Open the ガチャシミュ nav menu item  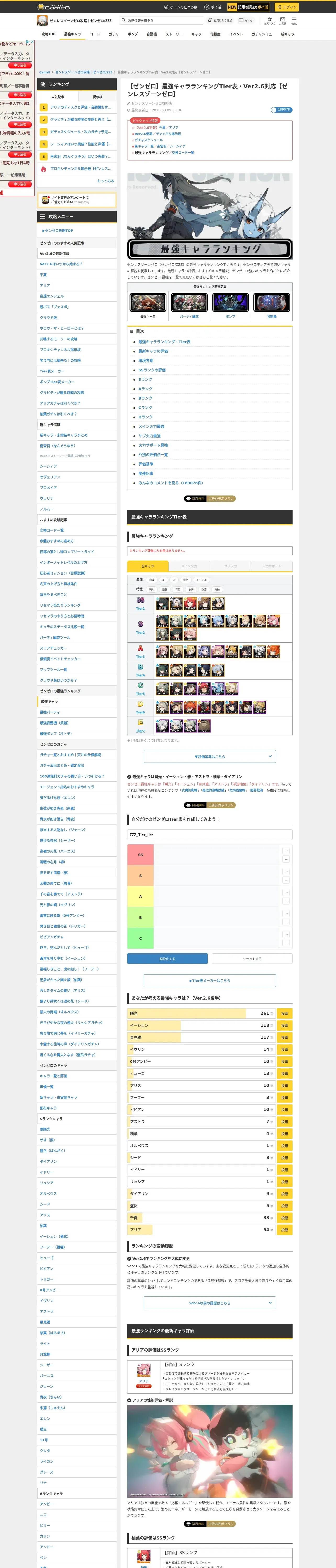pos(262,34)
